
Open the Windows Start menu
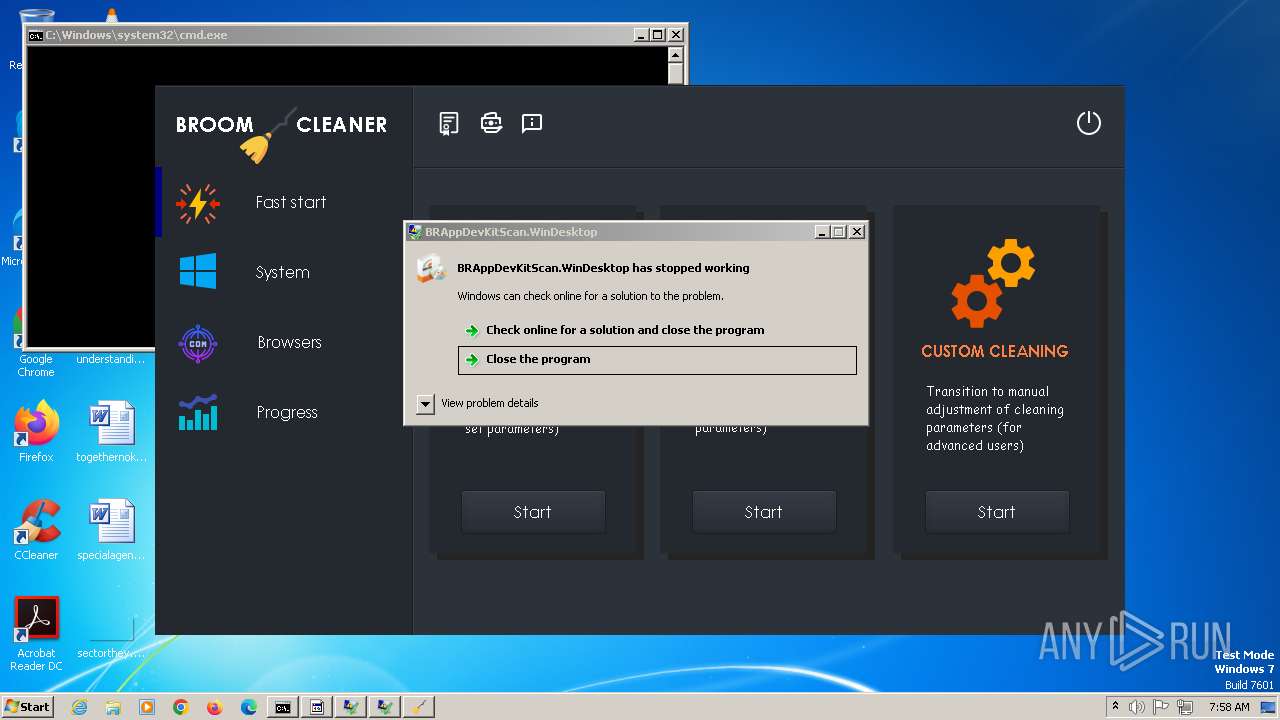pos(27,706)
